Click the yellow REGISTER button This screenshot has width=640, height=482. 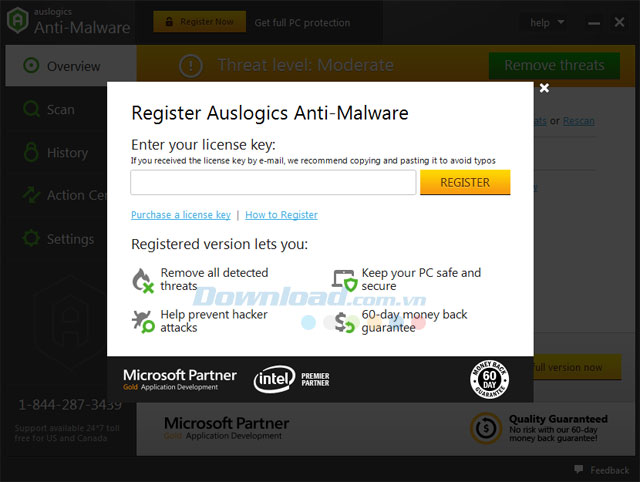465,182
